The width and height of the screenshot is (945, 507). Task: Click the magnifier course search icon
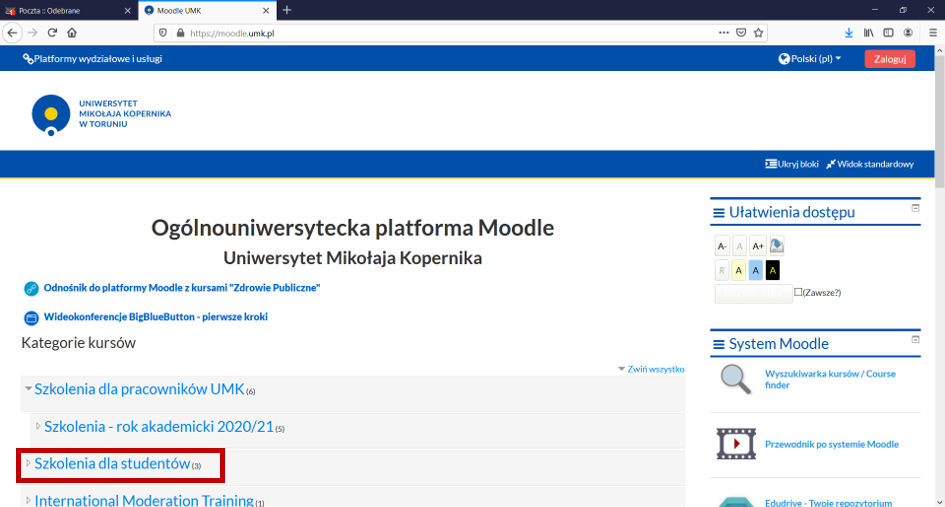(x=736, y=379)
